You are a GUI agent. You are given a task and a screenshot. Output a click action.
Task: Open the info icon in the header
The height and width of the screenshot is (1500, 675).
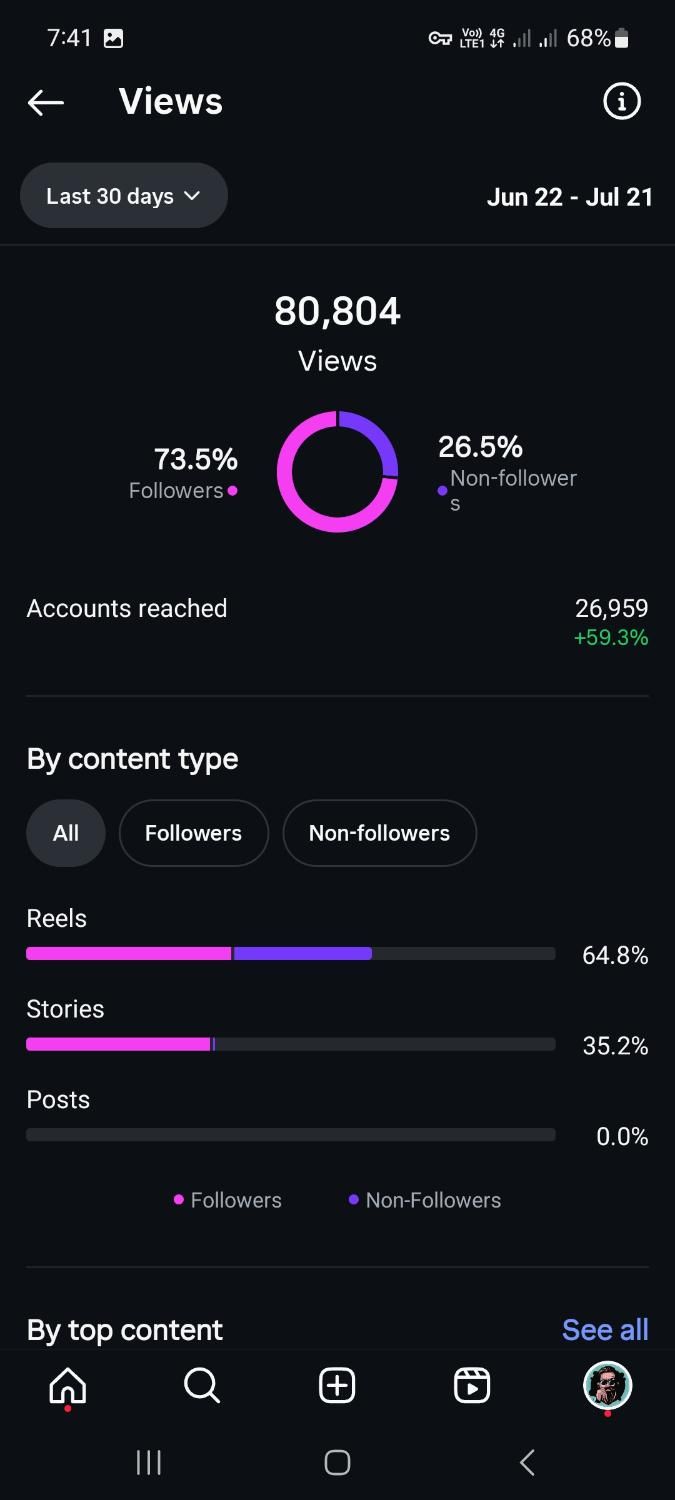[621, 102]
